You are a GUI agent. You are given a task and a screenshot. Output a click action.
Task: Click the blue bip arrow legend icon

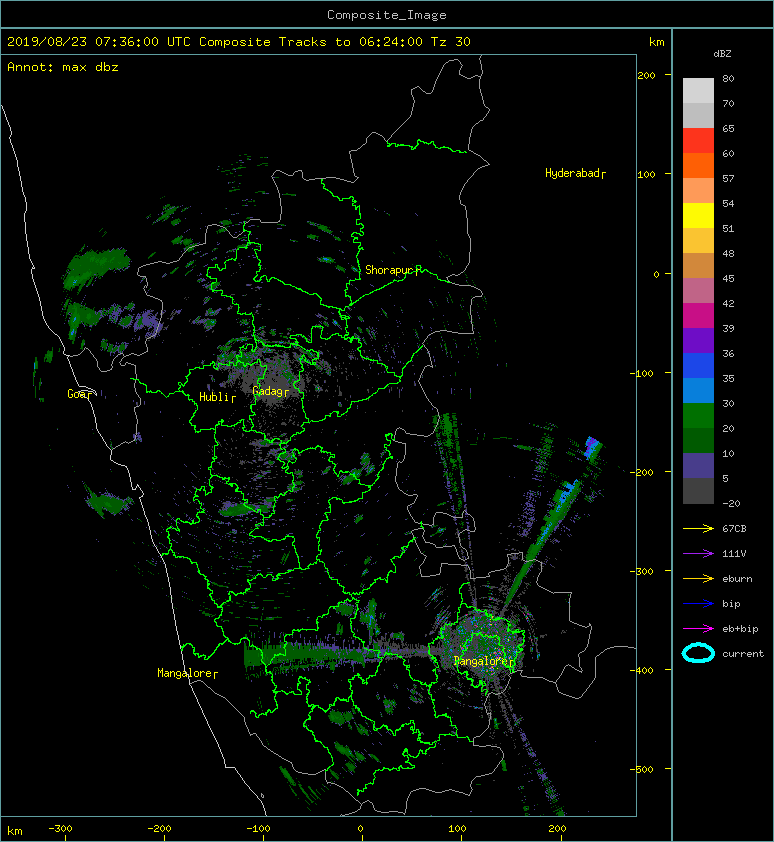tap(698, 604)
